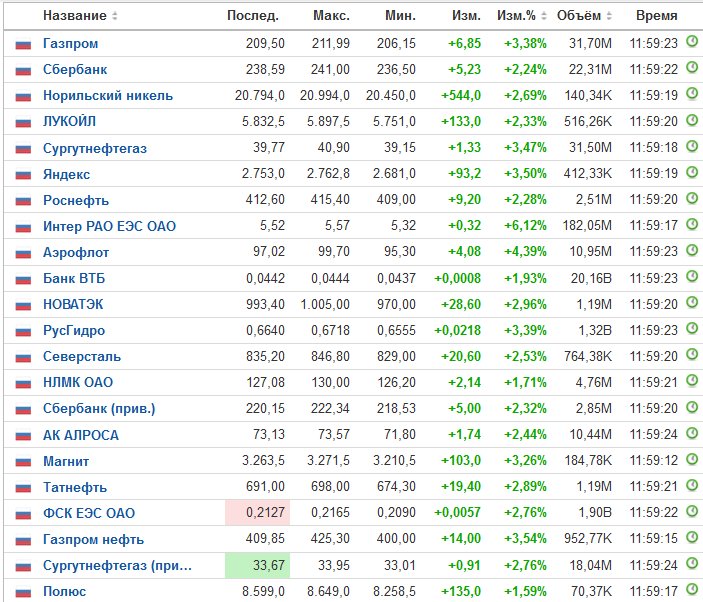Image resolution: width=703 pixels, height=602 pixels.
Task: Sort table by Объём column arrows
Action: [x=609, y=16]
